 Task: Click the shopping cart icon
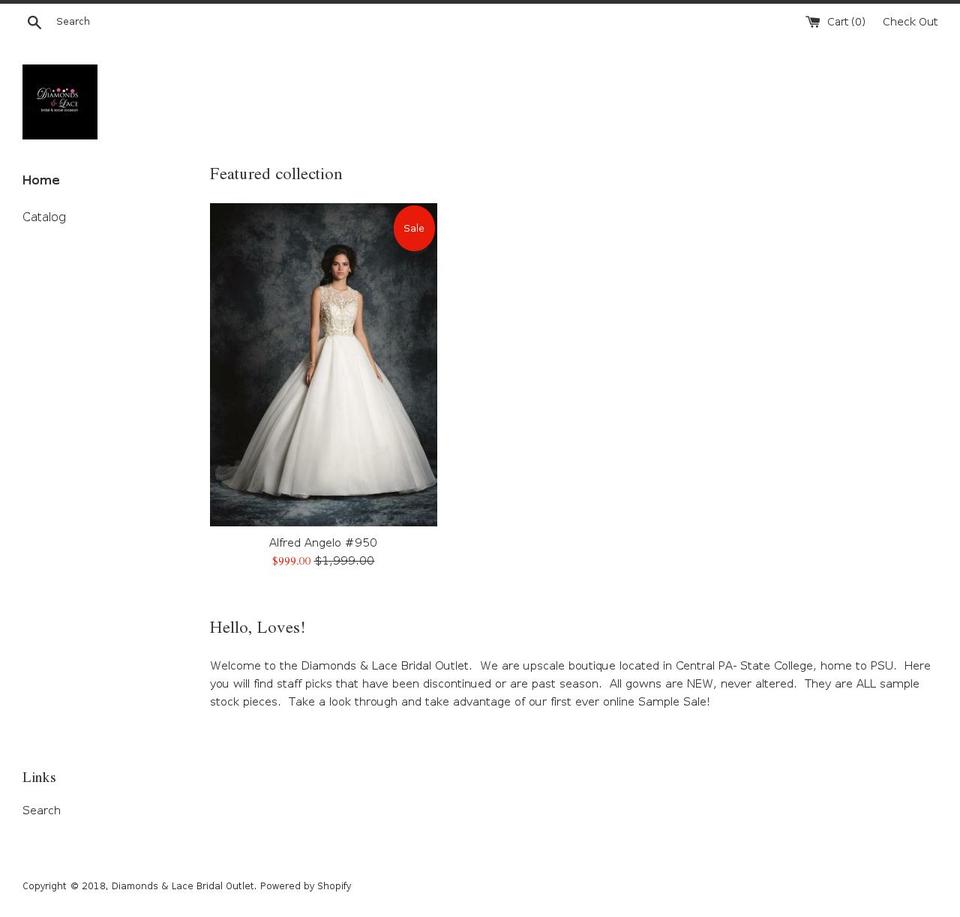click(x=812, y=21)
